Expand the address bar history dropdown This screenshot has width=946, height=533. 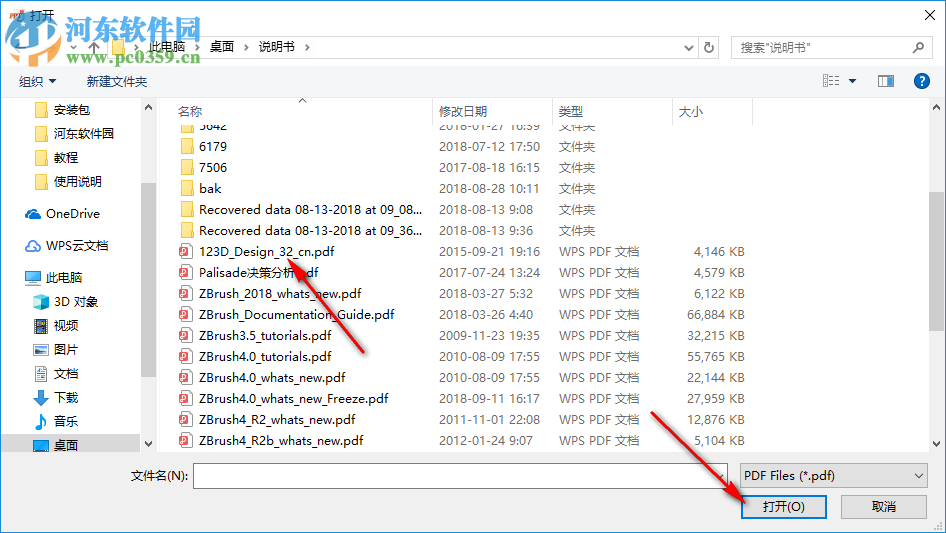coord(688,47)
